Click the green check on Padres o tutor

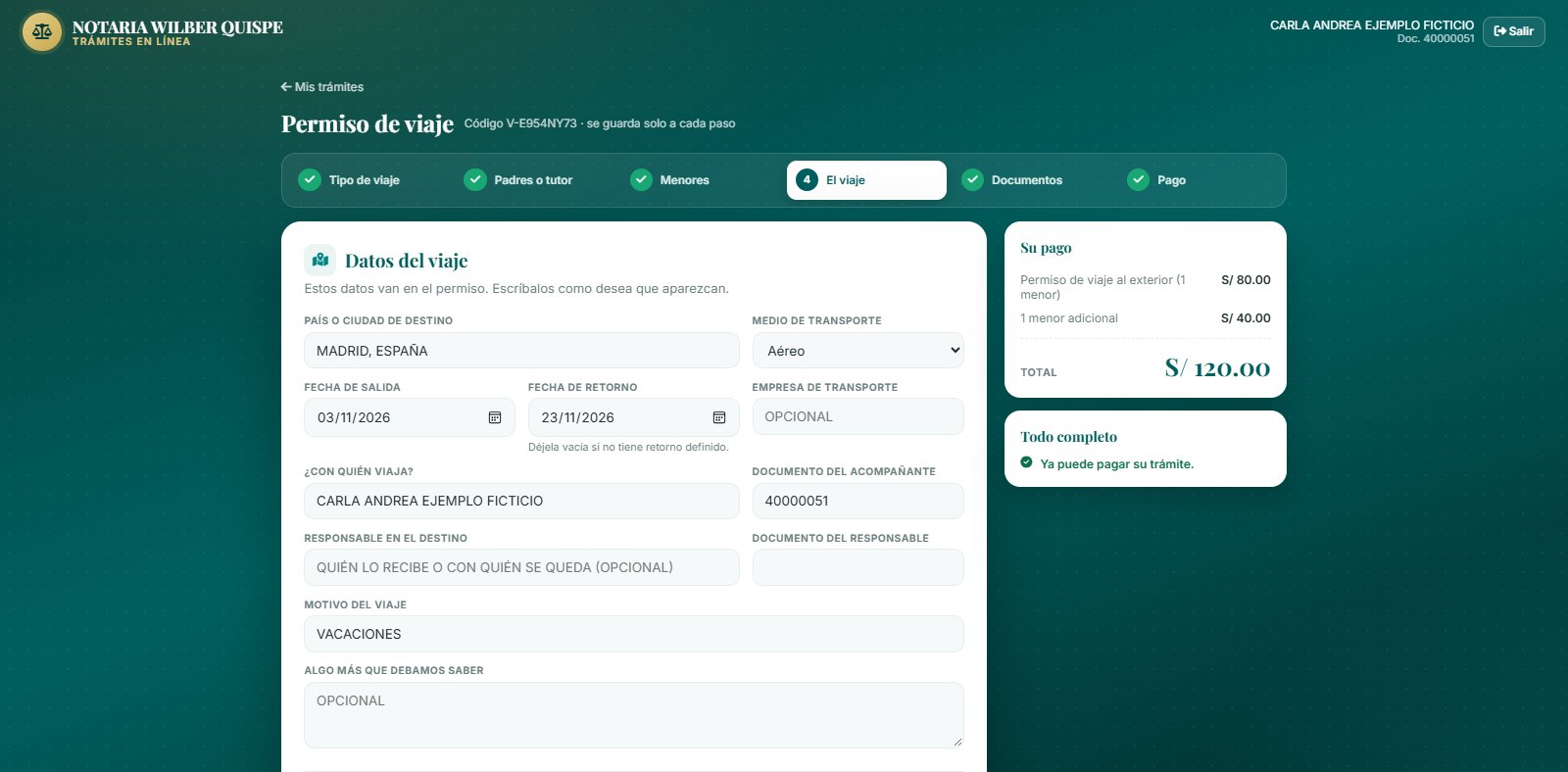[x=475, y=180]
